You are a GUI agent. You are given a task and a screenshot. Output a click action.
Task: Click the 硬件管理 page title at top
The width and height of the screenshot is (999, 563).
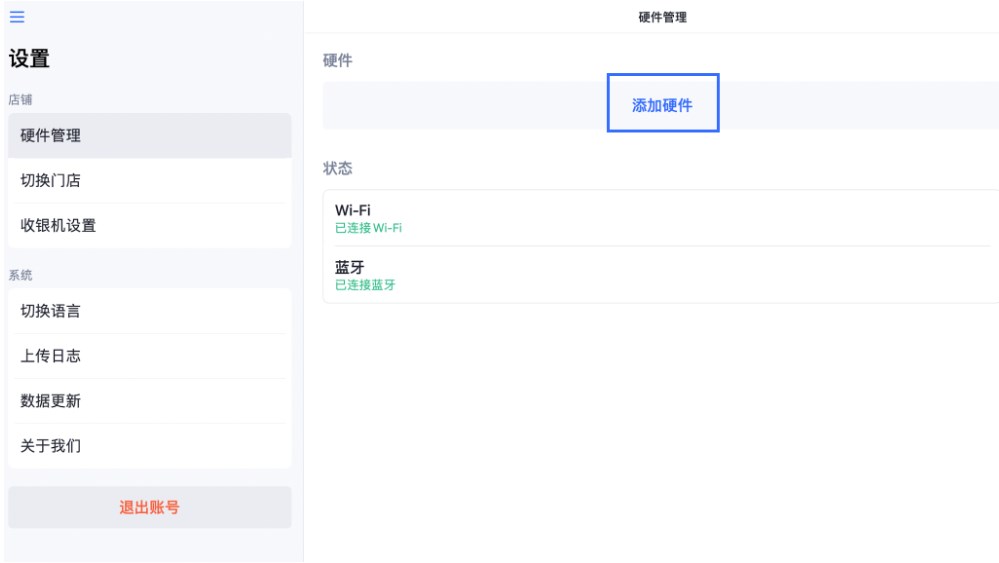(662, 17)
